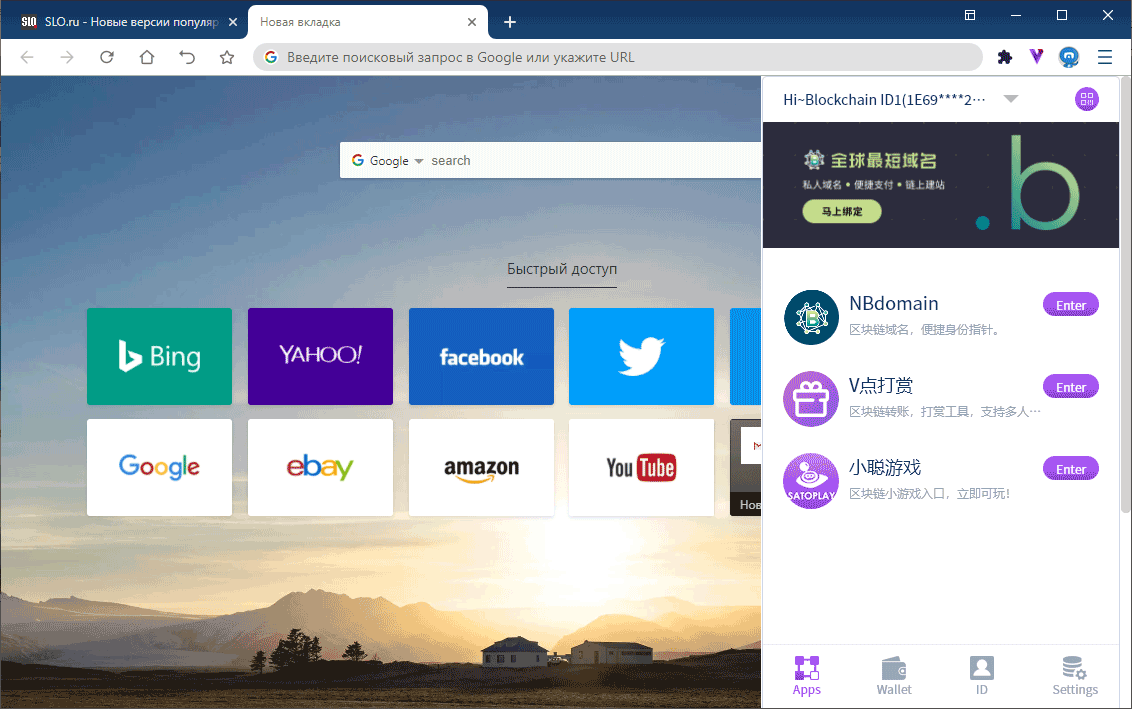Open the browser hamburger menu
The width and height of the screenshot is (1132, 709).
(x=1105, y=57)
